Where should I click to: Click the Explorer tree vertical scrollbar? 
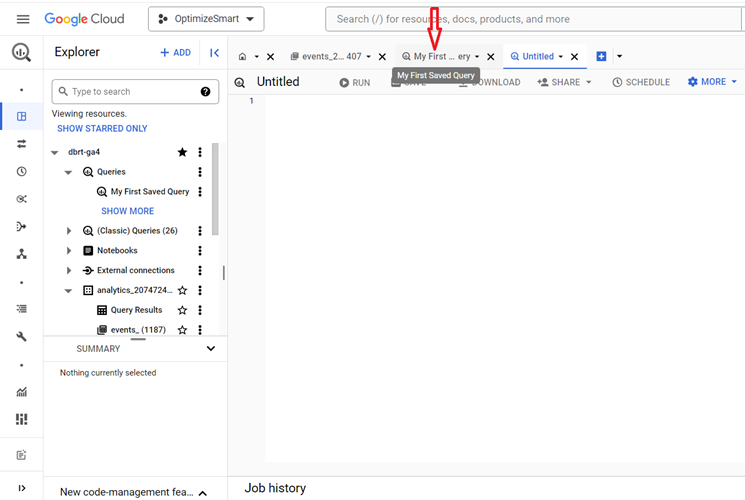(x=215, y=189)
